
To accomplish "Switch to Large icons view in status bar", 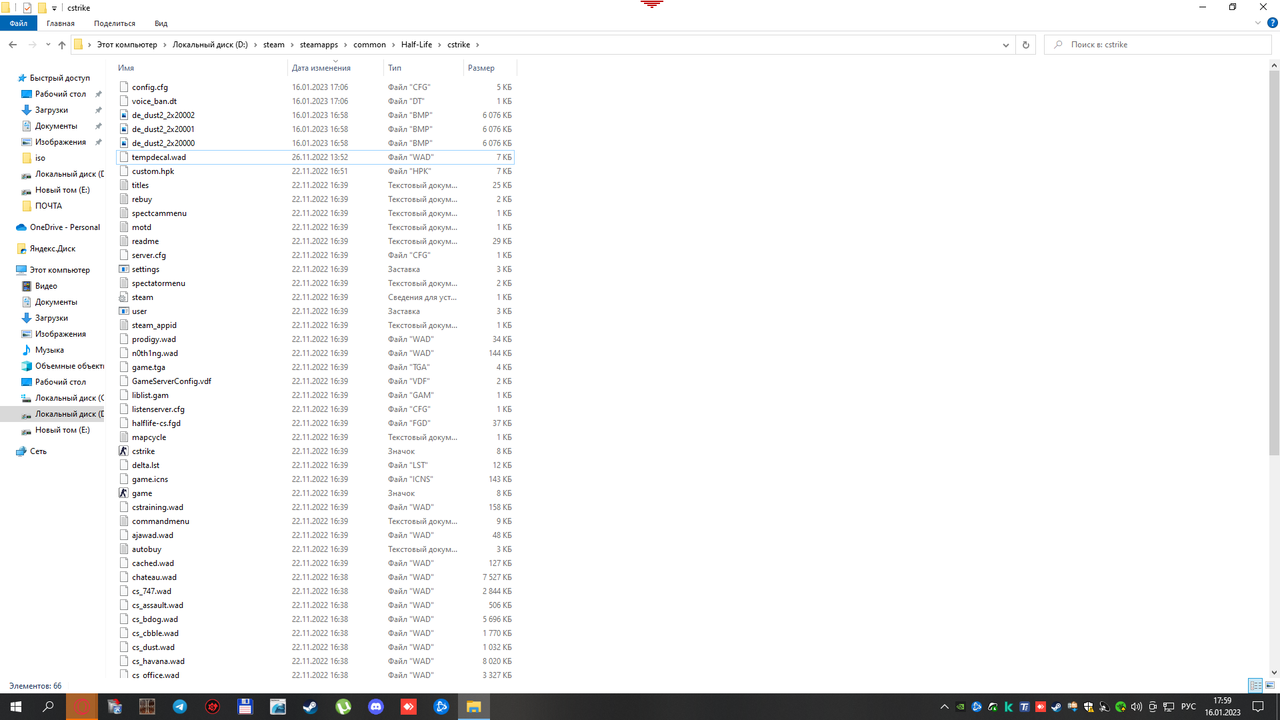I will tap(1270, 685).
